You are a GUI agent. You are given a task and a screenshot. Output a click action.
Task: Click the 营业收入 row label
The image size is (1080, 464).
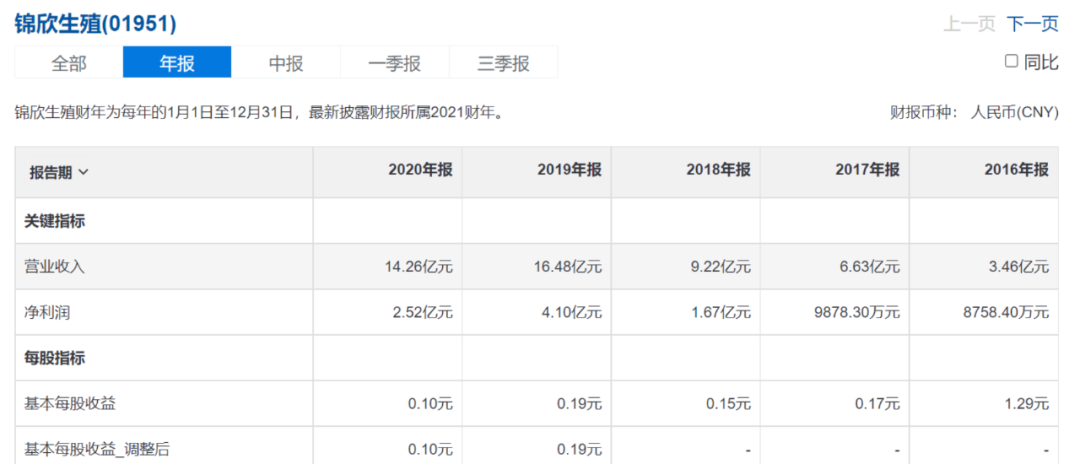point(55,266)
